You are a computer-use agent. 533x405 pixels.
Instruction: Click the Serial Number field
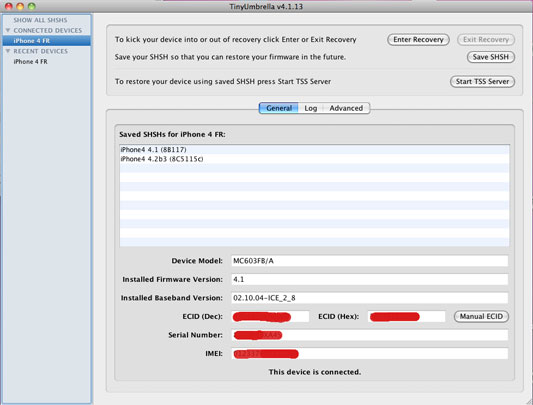point(369,335)
